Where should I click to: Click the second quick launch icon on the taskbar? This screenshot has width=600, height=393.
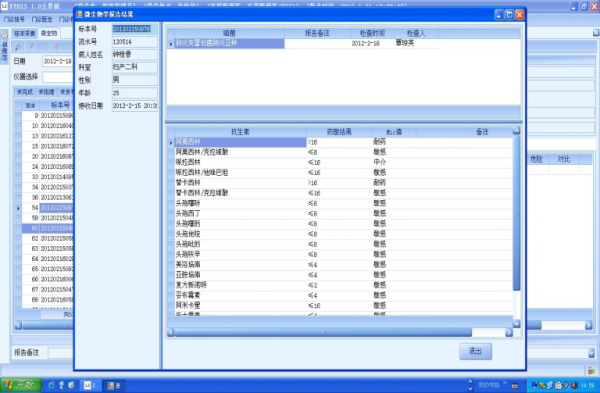(61, 385)
